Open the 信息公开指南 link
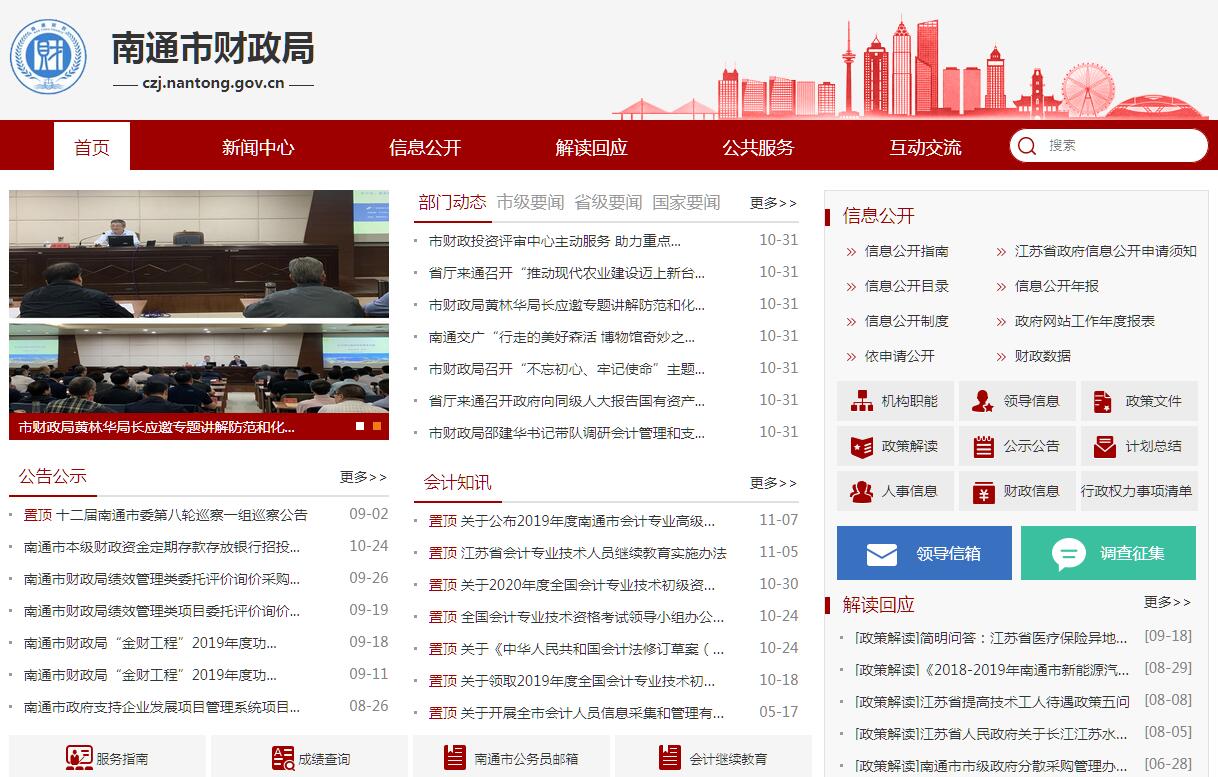This screenshot has width=1218, height=777. click(906, 251)
